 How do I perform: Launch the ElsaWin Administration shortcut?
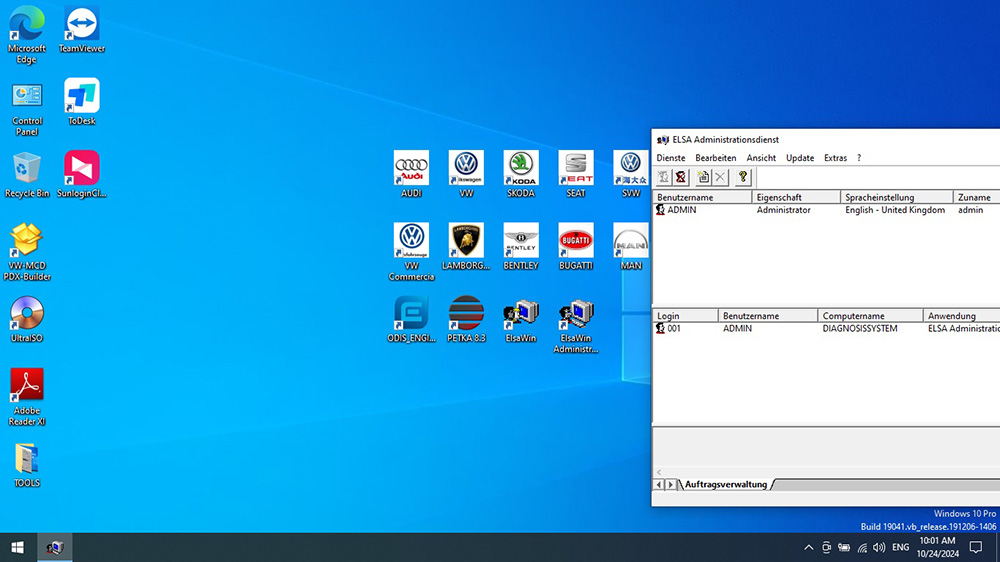[576, 324]
